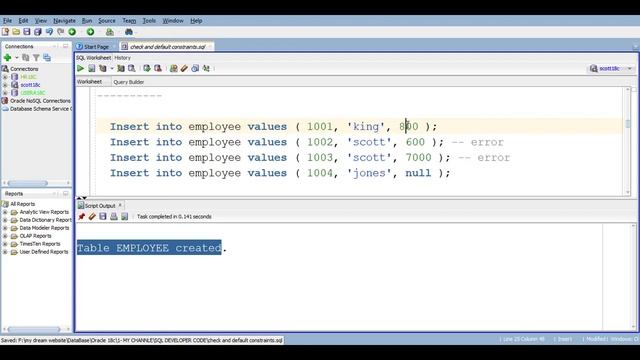This screenshot has height=360, width=640.
Task: Click the Schema Browser icon in Connections panel
Action: coord(47,58)
